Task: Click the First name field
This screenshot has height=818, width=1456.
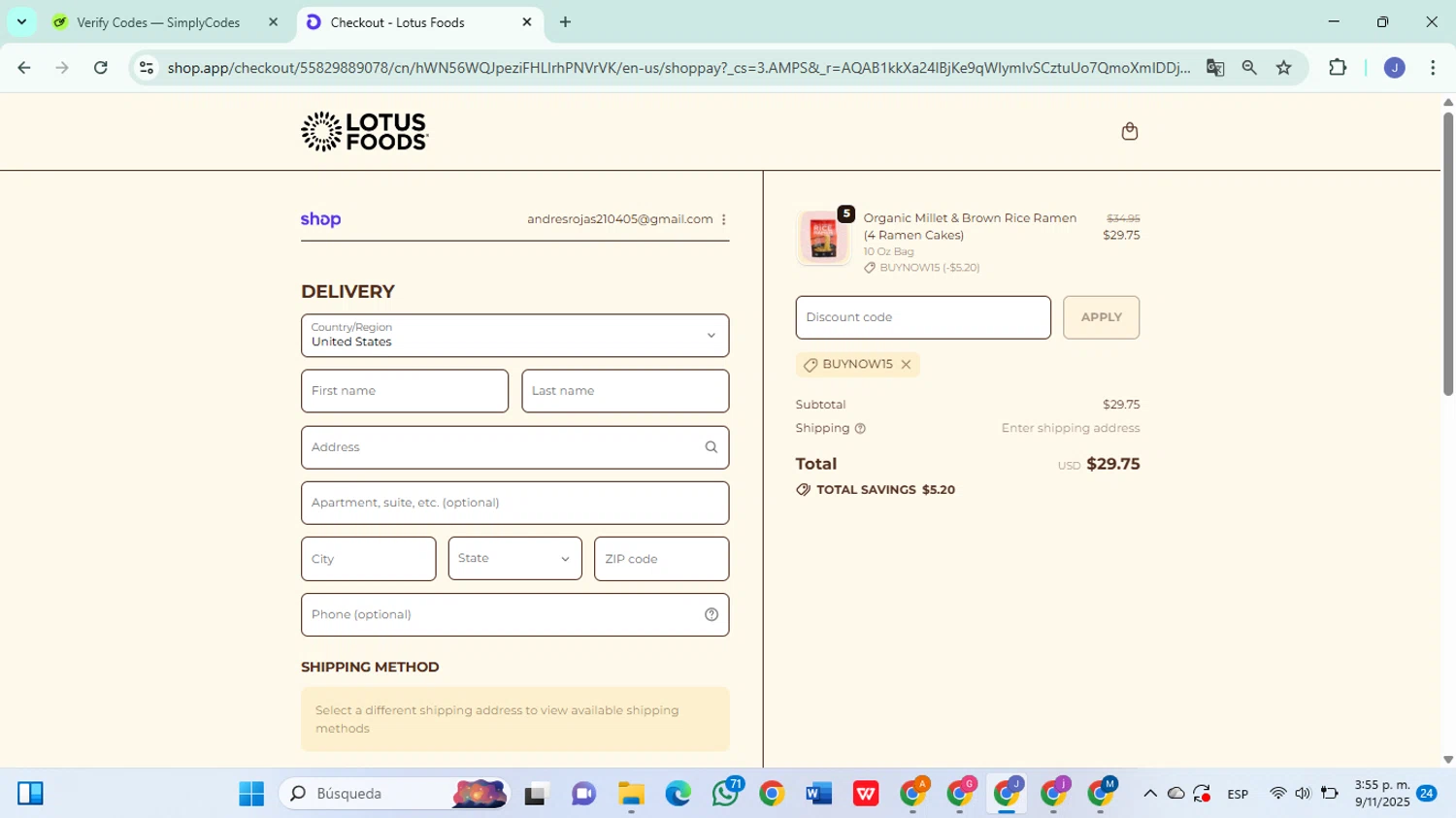Action: pyautogui.click(x=405, y=391)
